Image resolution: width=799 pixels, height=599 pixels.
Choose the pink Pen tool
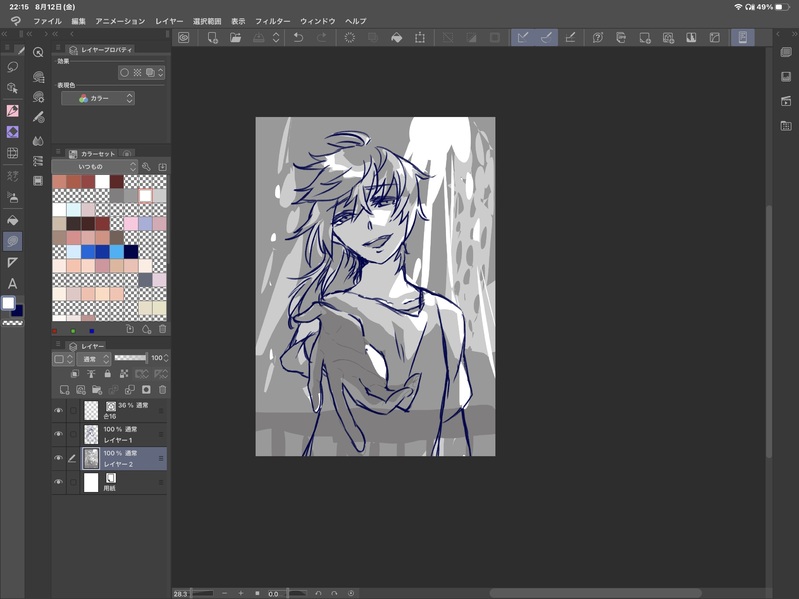(x=12, y=111)
